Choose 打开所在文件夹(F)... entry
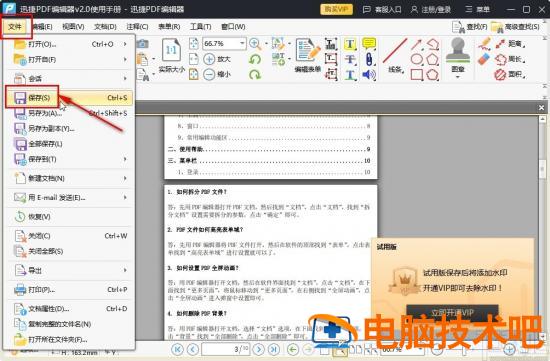The height and width of the screenshot is (361, 550). [69, 340]
